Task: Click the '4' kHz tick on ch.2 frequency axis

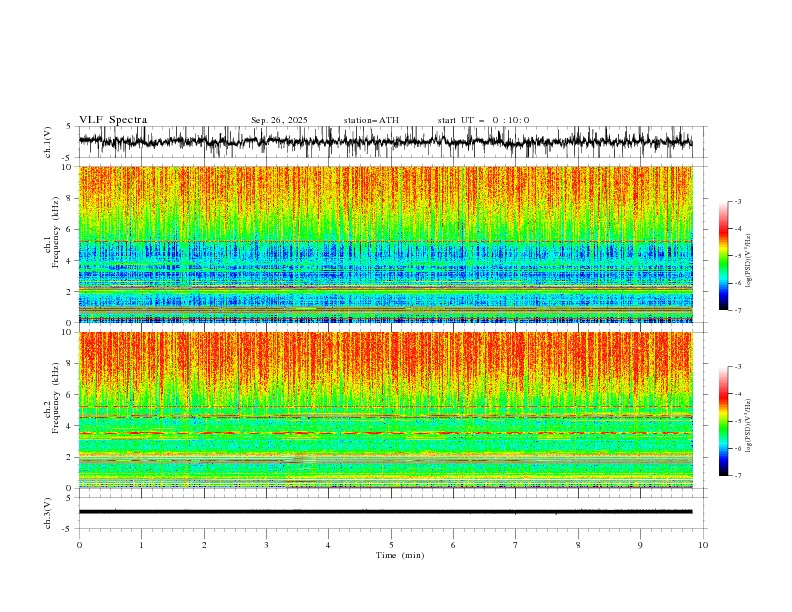Action: pos(70,426)
